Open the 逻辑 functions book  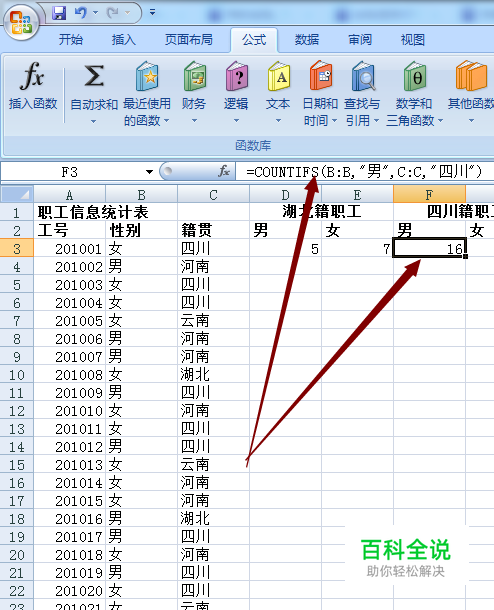click(x=236, y=76)
